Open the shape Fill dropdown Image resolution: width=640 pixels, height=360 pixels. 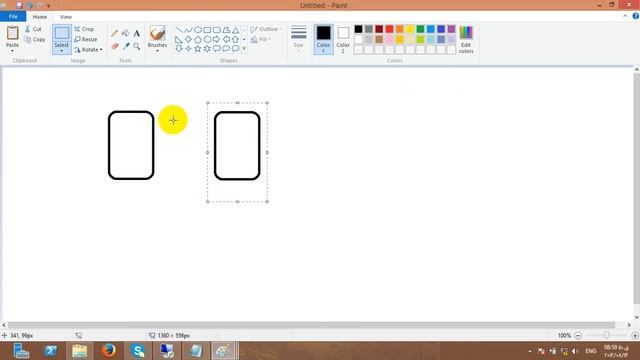tap(261, 39)
